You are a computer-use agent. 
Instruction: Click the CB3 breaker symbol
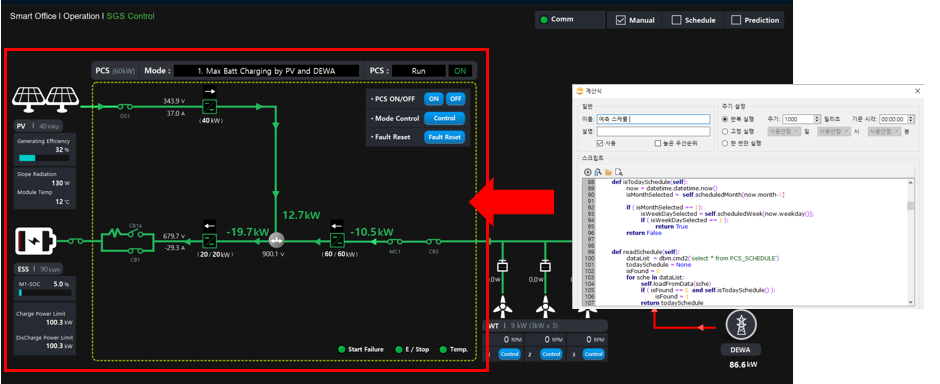433,241
